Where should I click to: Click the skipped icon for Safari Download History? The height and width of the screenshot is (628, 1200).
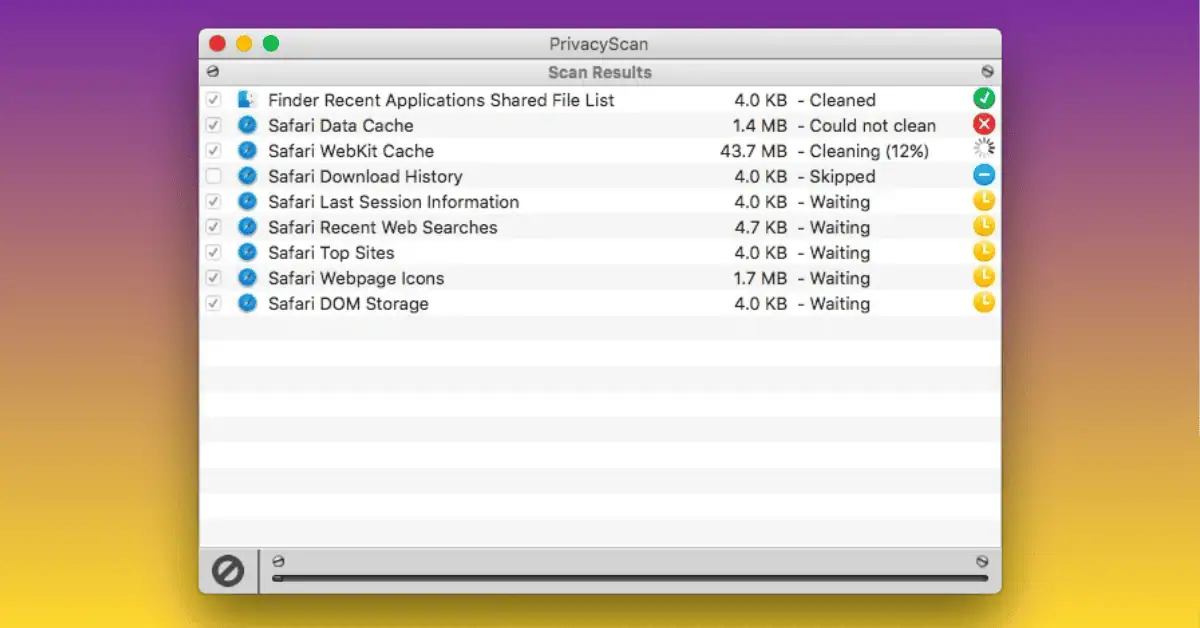(x=983, y=174)
